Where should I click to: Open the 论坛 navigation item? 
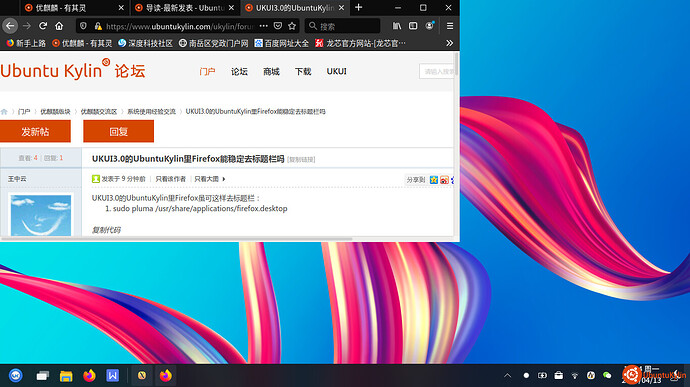coord(239,71)
